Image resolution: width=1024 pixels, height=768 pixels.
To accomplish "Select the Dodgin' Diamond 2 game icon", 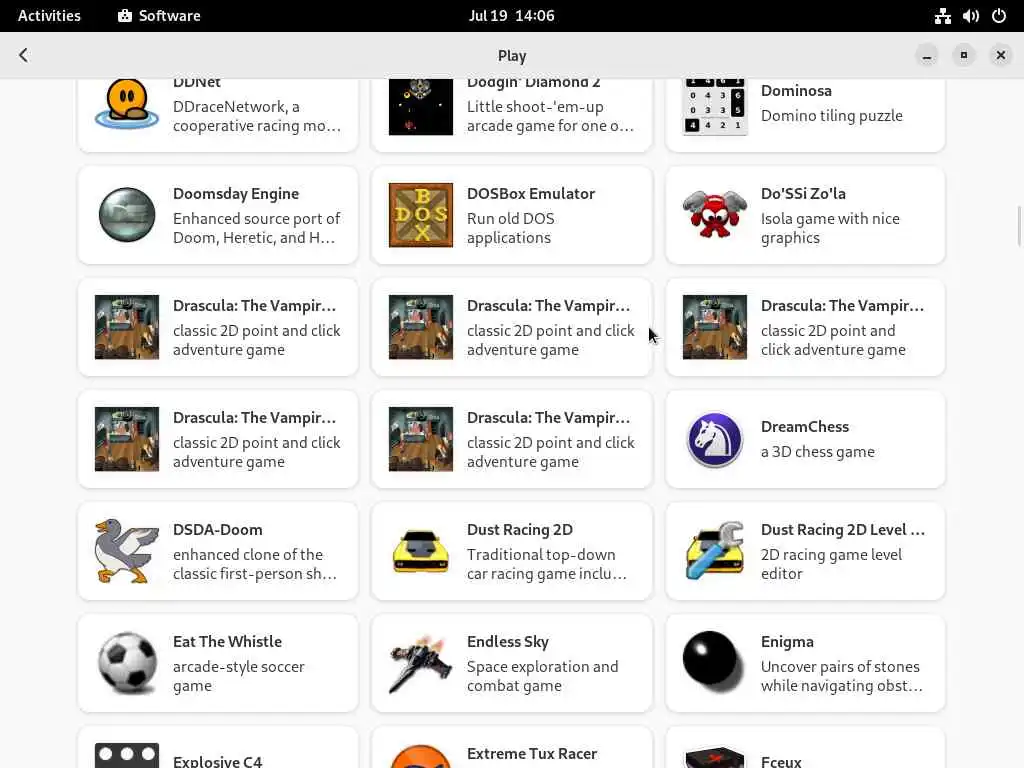I will pyautogui.click(x=421, y=107).
